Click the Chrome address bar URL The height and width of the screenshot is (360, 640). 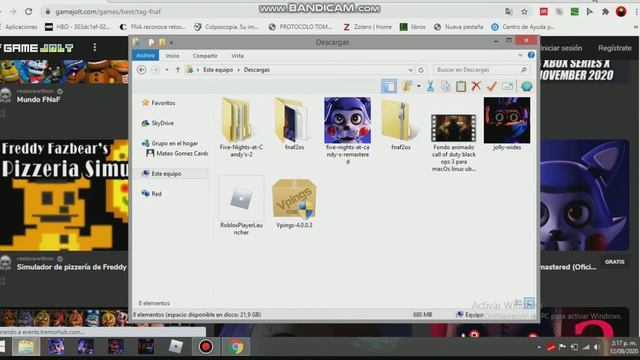click(x=108, y=12)
